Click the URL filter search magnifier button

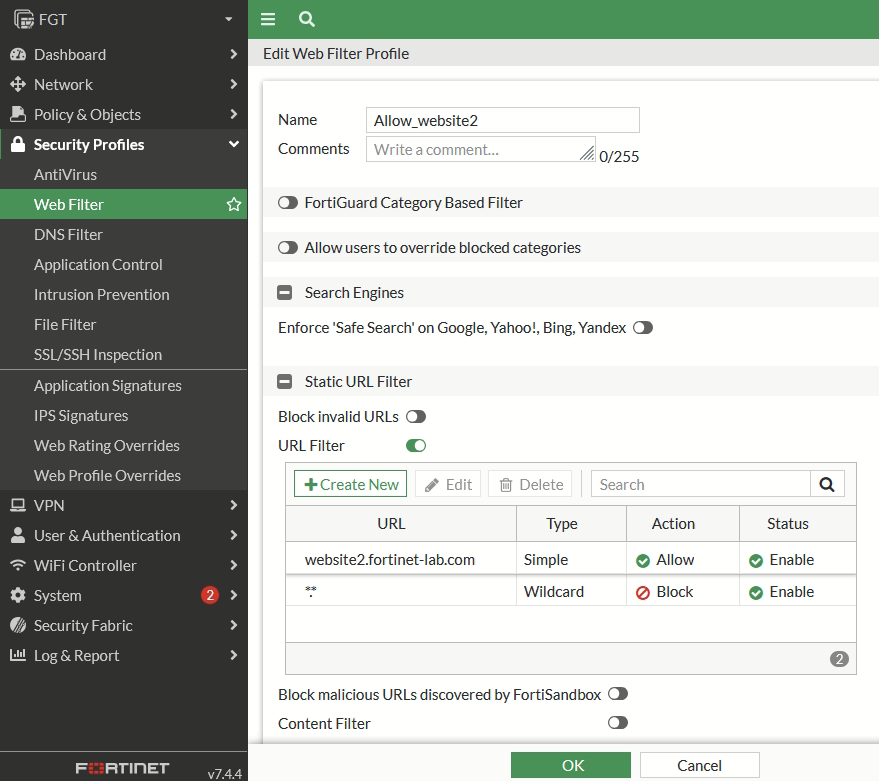(x=827, y=484)
